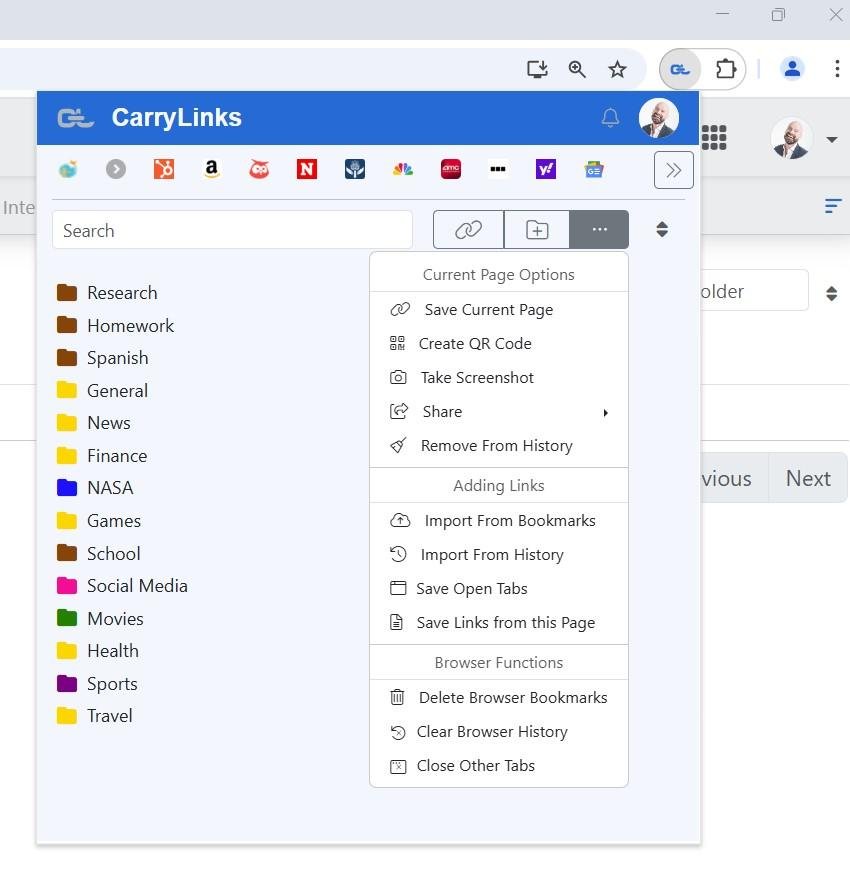Open the Homework folder

tap(115, 325)
